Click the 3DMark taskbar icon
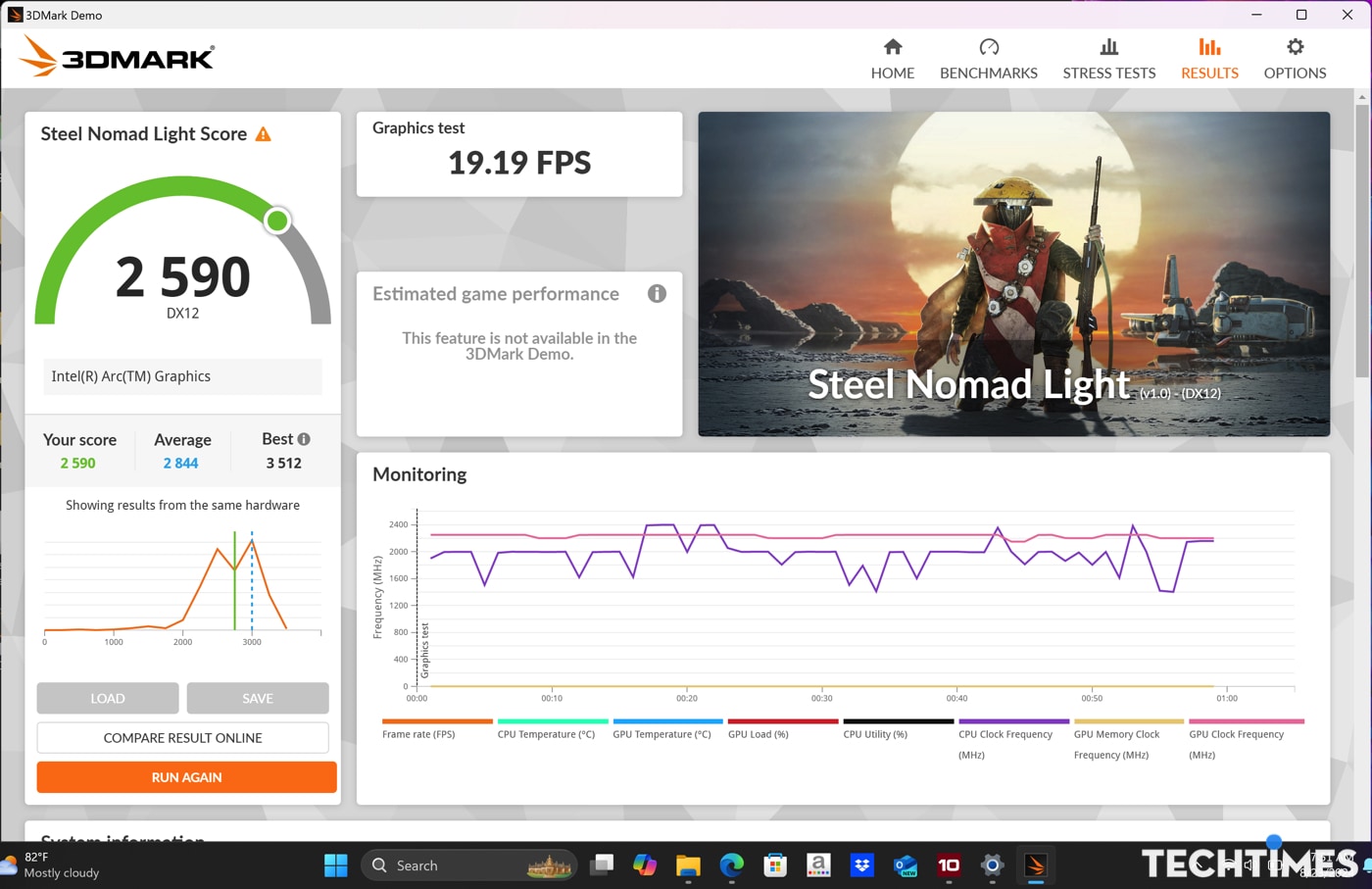1372x889 pixels. [x=1035, y=865]
